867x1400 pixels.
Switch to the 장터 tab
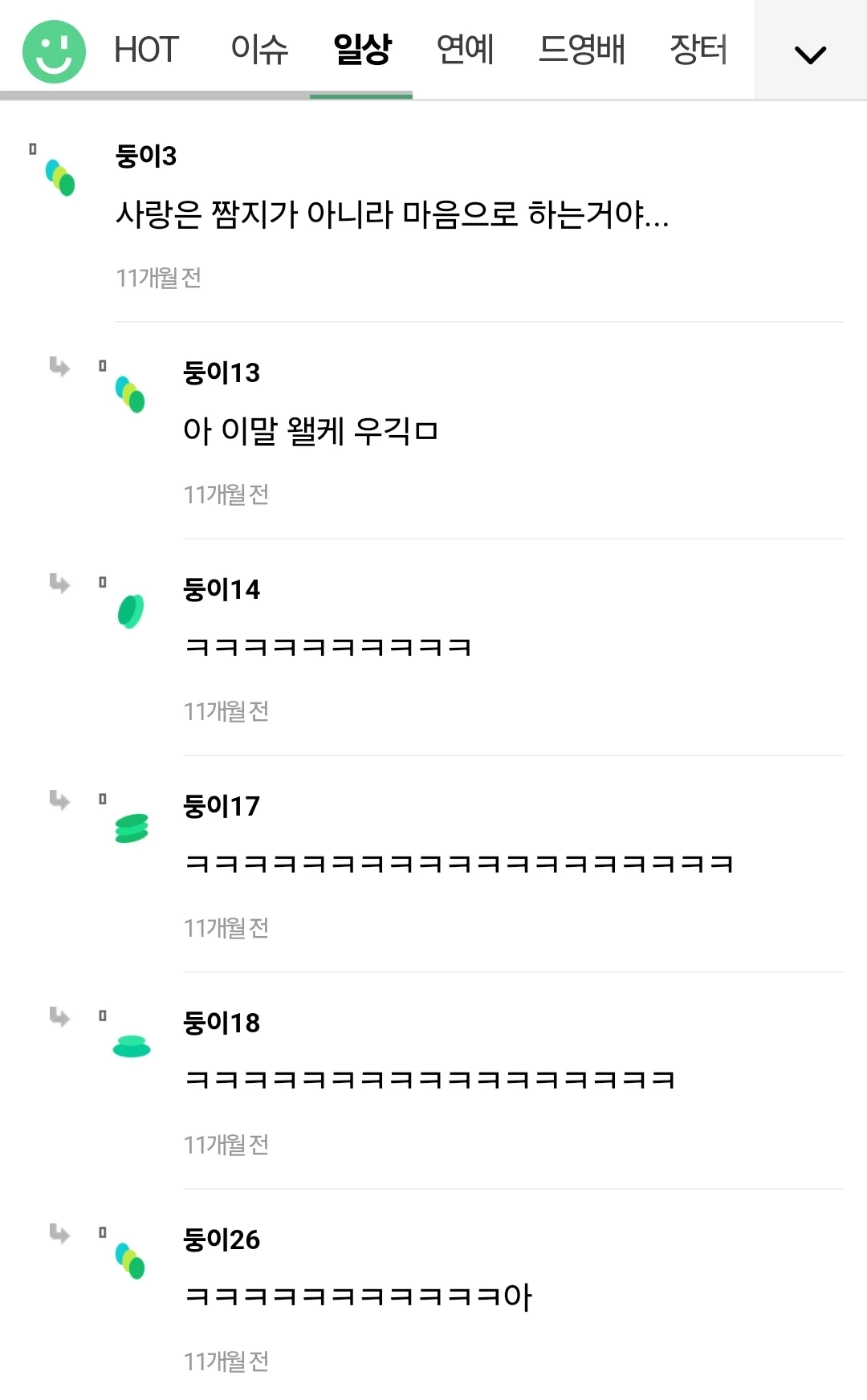pos(698,50)
